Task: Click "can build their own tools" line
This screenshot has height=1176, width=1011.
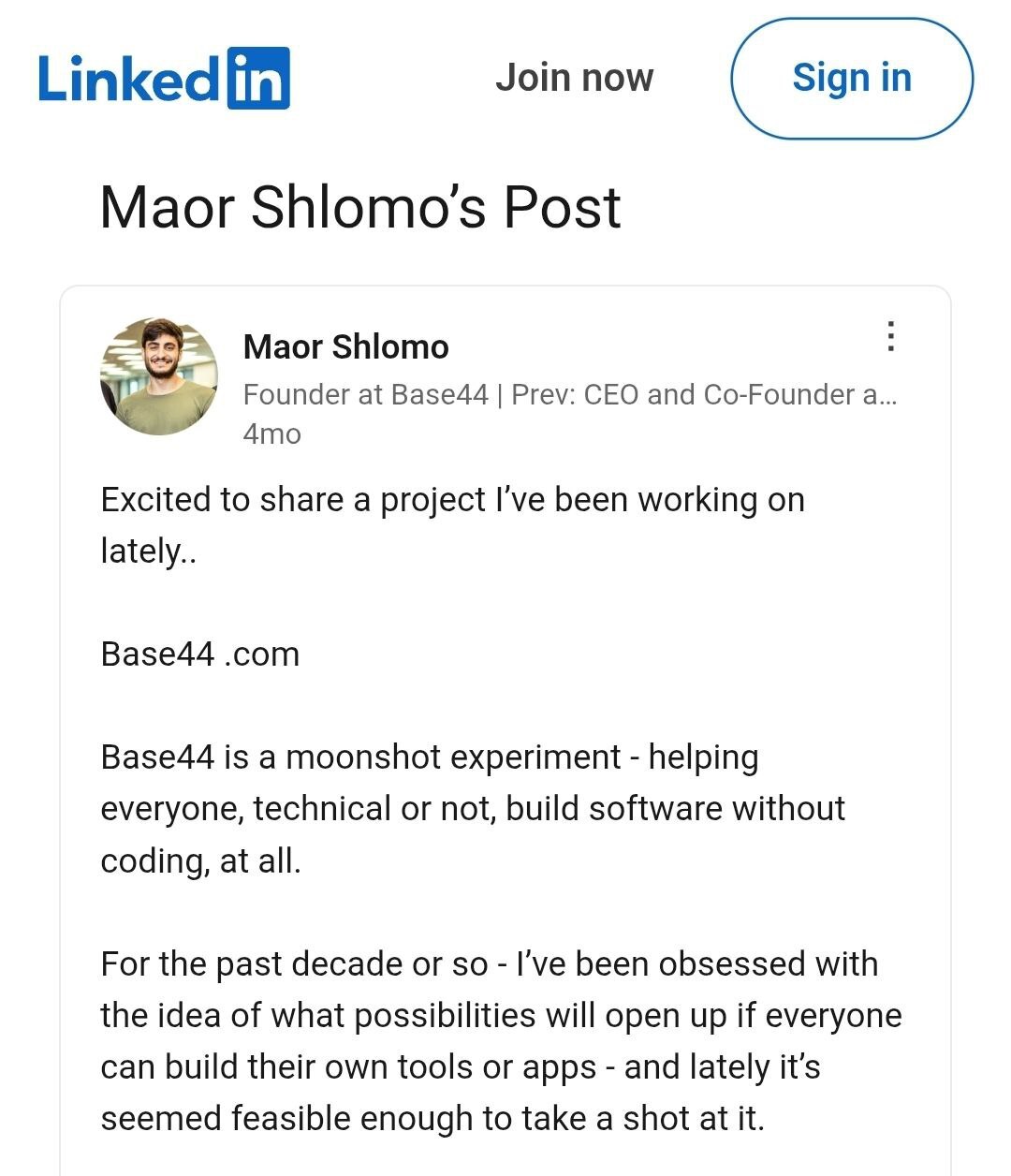Action: coord(460,1066)
